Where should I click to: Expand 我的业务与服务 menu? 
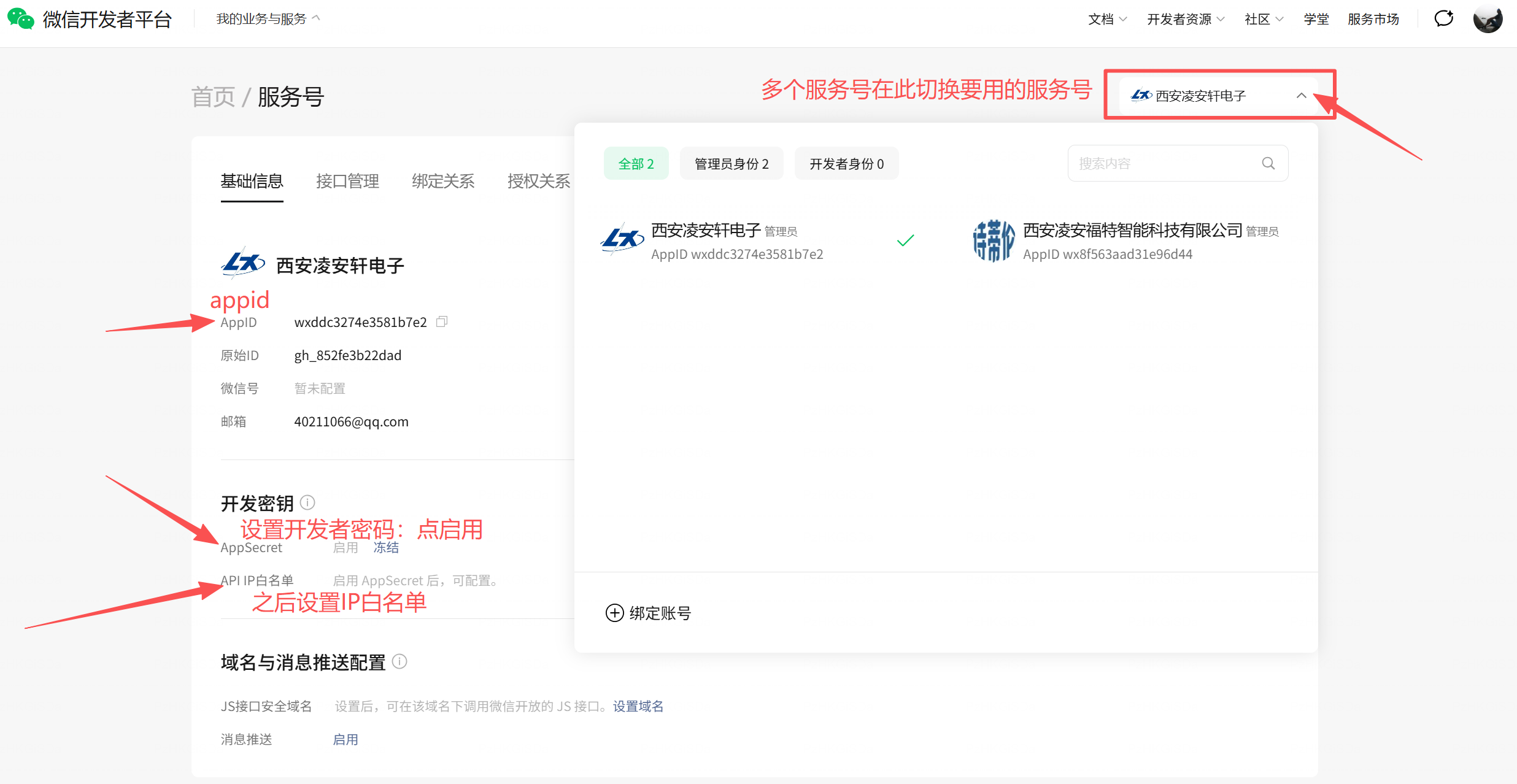click(x=268, y=19)
